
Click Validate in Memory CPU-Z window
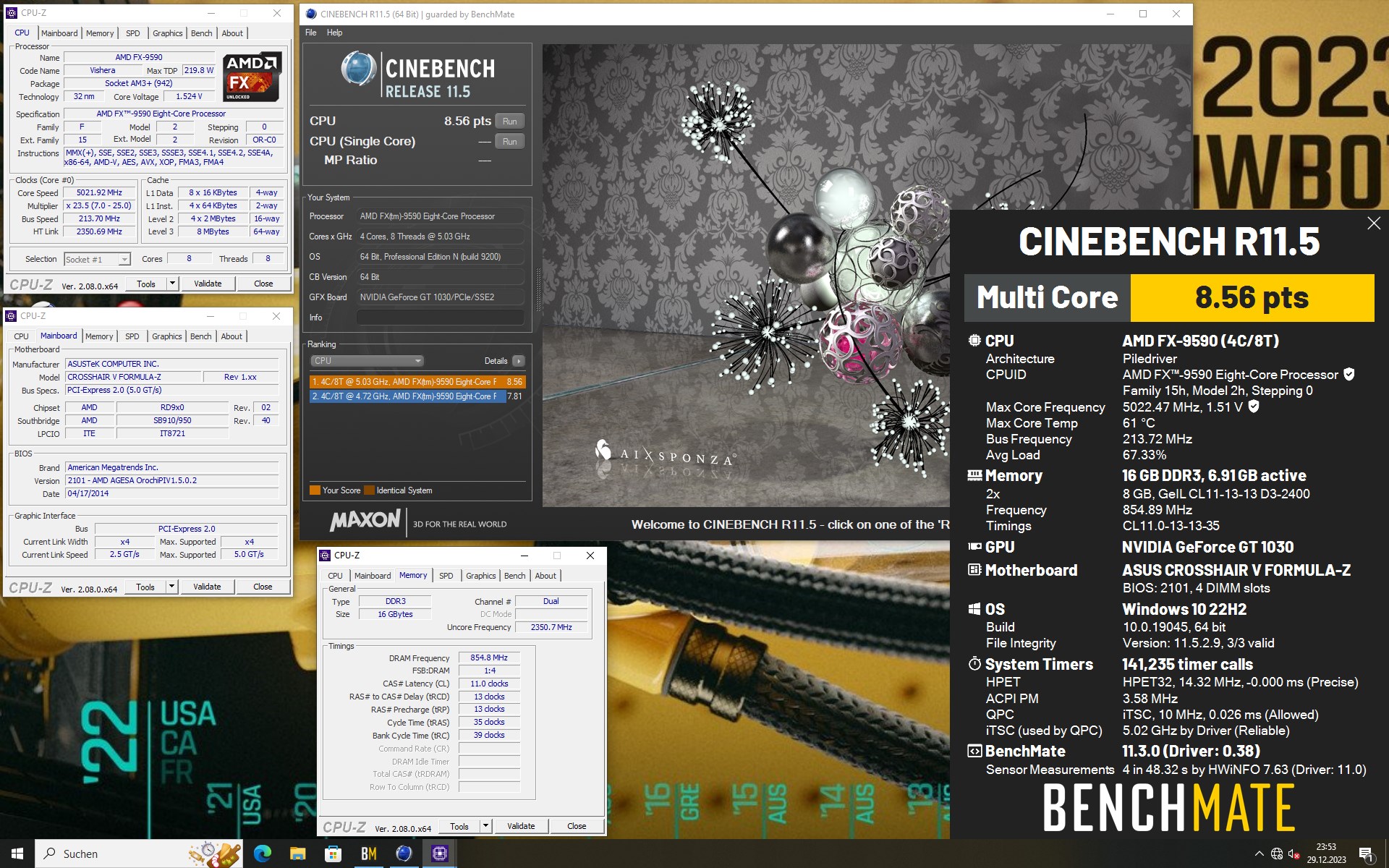point(521,826)
